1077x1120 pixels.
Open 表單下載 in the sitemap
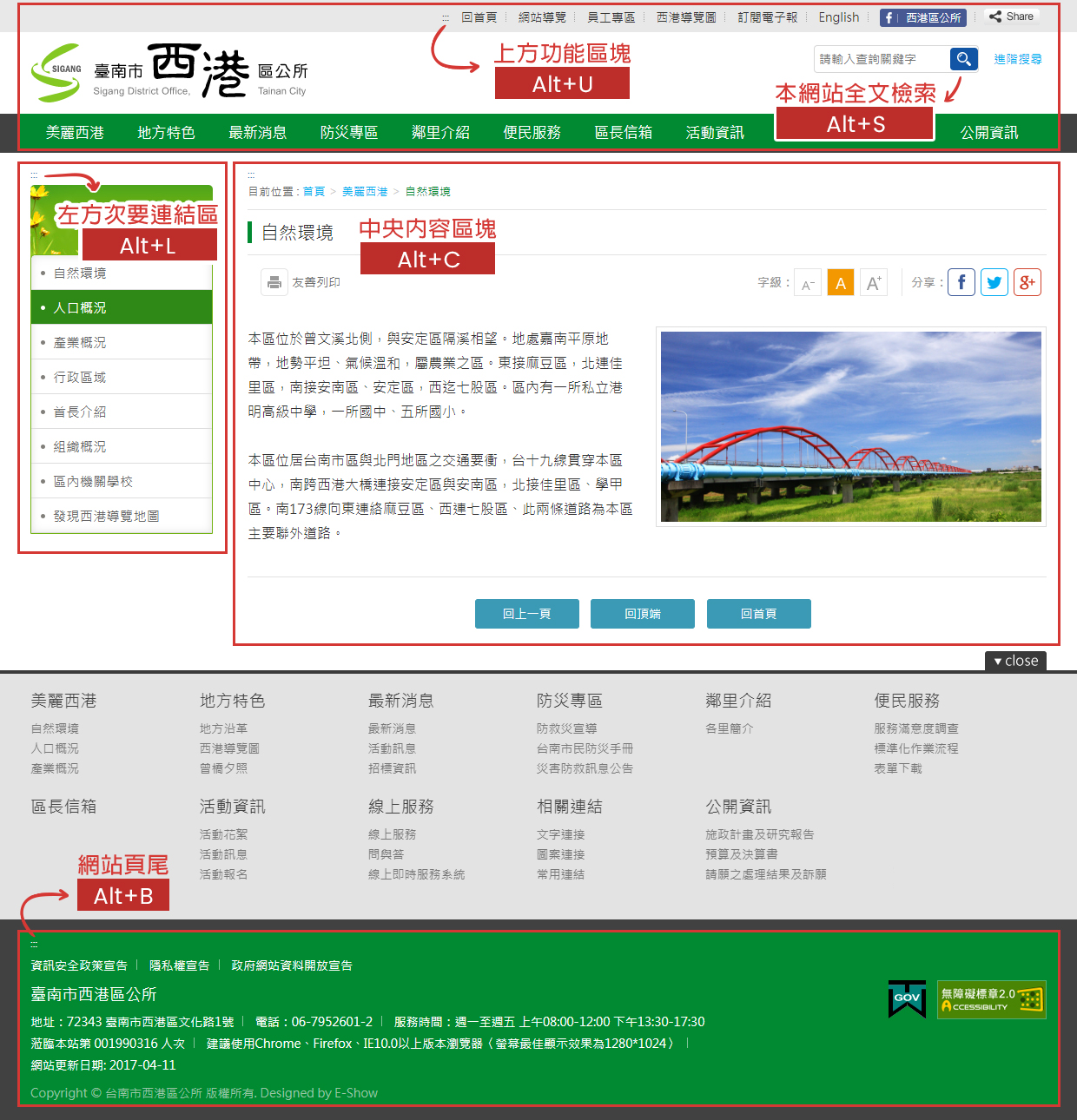[x=898, y=768]
